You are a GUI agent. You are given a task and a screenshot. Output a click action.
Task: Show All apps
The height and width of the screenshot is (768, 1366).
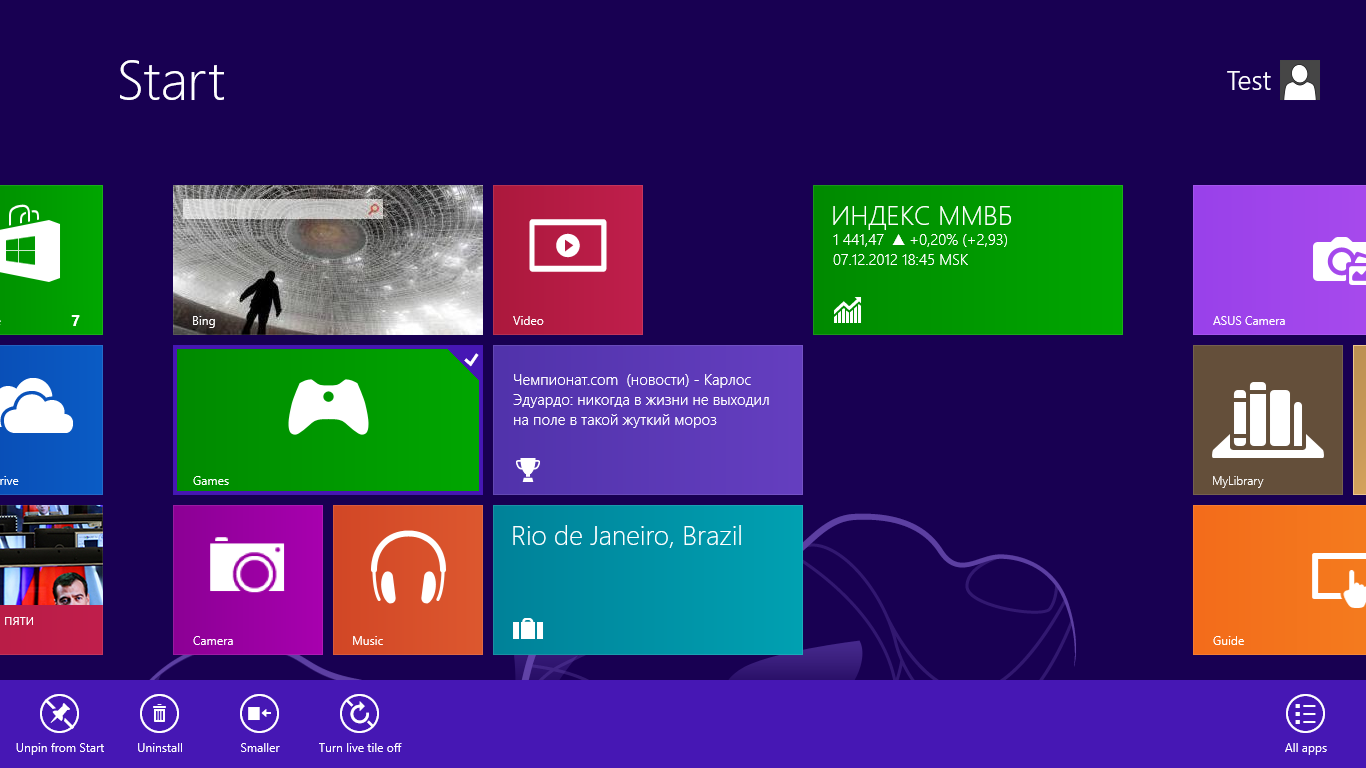pyautogui.click(x=1306, y=724)
